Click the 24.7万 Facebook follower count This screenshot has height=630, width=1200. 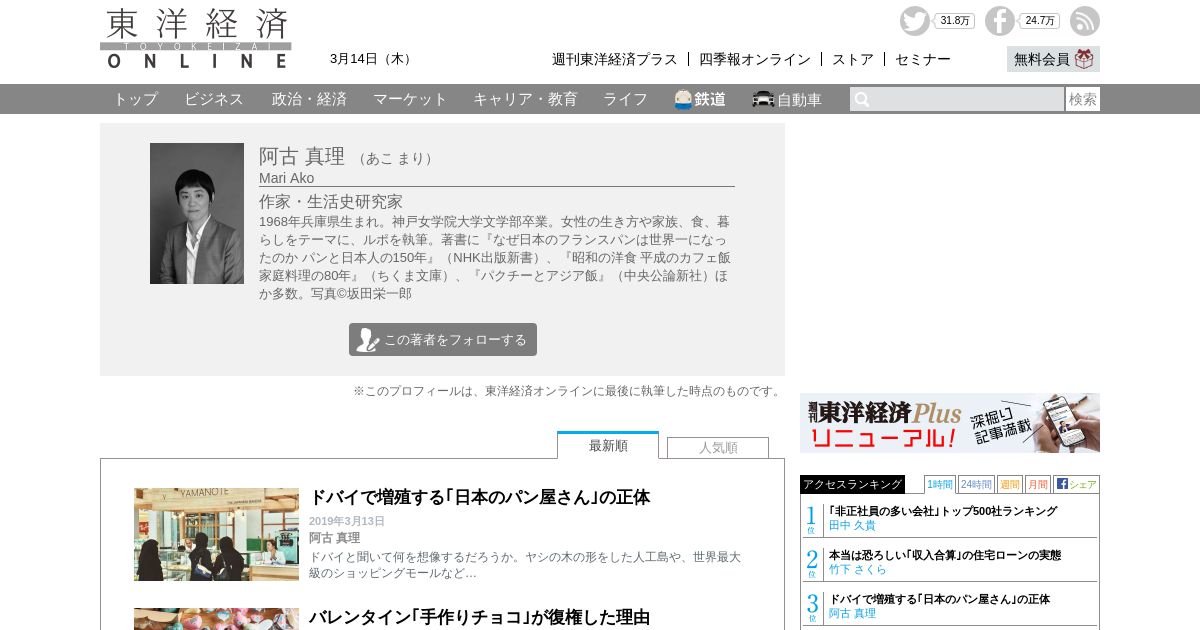[x=1040, y=21]
